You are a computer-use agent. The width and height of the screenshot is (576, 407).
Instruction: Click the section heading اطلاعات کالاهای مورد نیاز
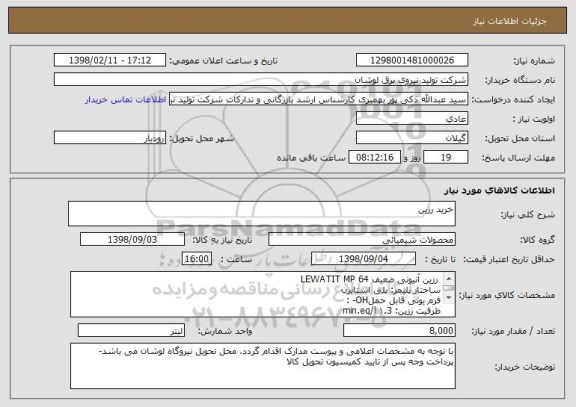coord(499,191)
